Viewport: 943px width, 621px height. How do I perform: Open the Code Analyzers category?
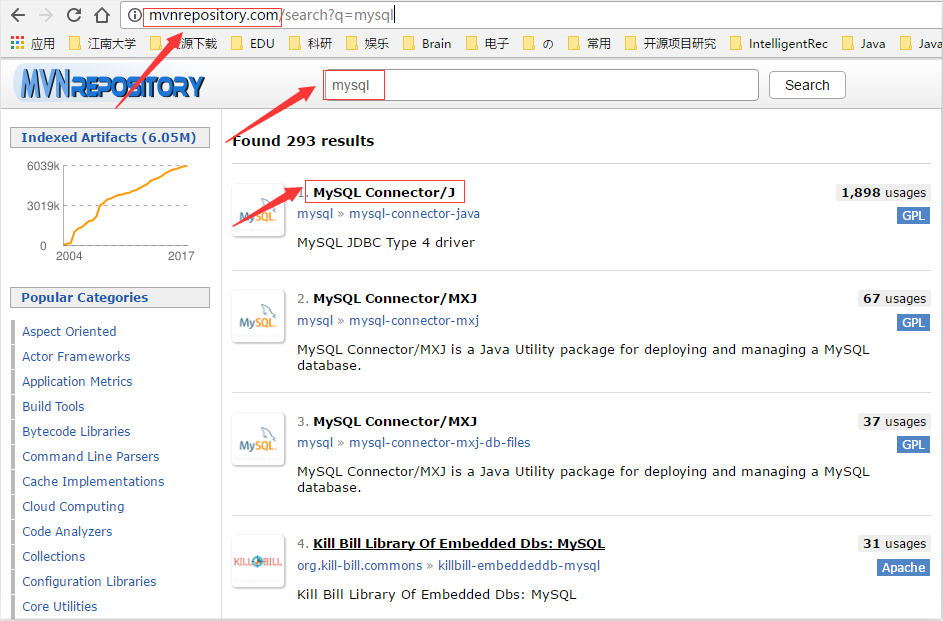[x=67, y=531]
